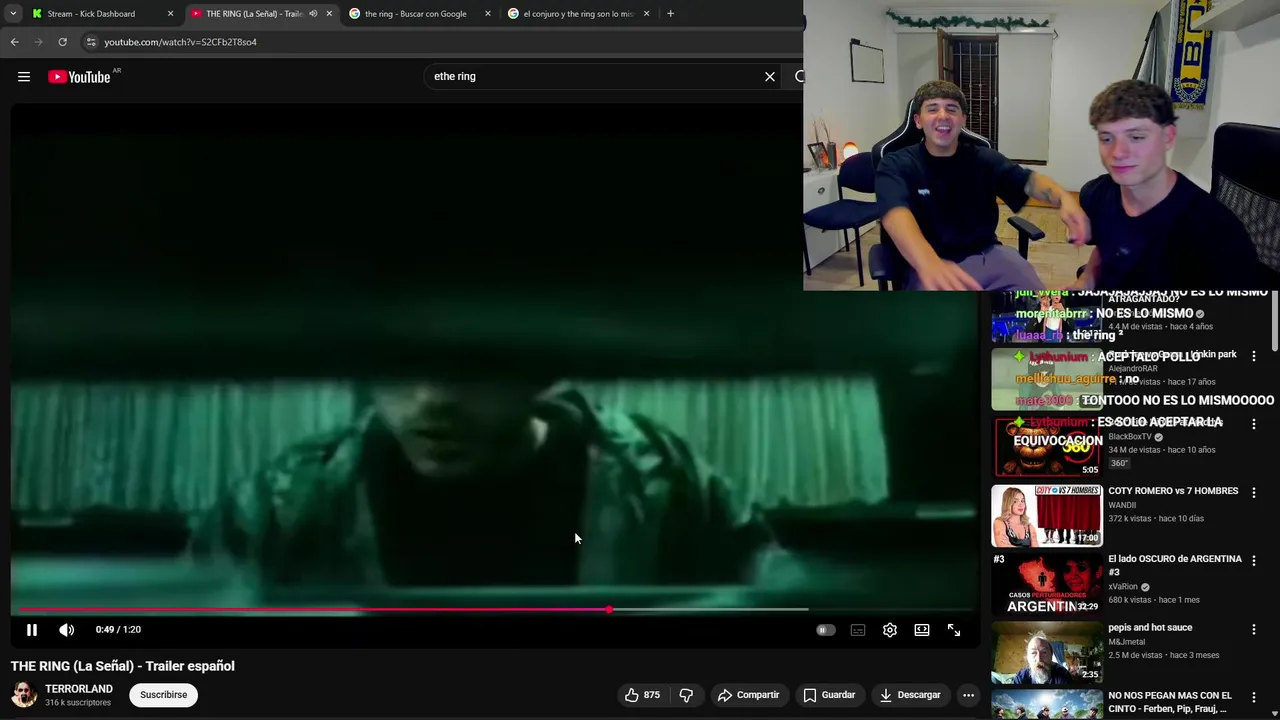Switch to el conjuro y the ring tab

[578, 14]
